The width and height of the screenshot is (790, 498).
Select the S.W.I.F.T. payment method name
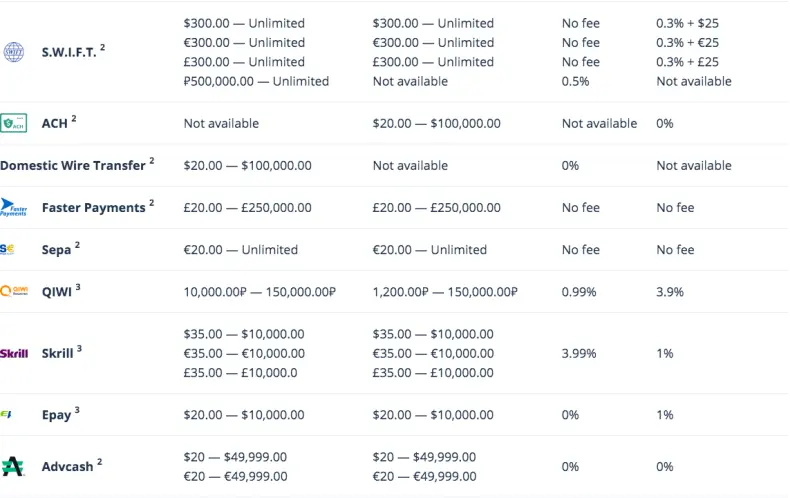(69, 52)
